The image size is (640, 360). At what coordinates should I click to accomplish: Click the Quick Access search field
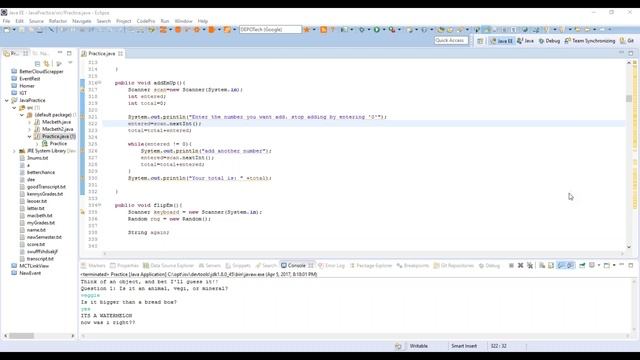coord(450,40)
